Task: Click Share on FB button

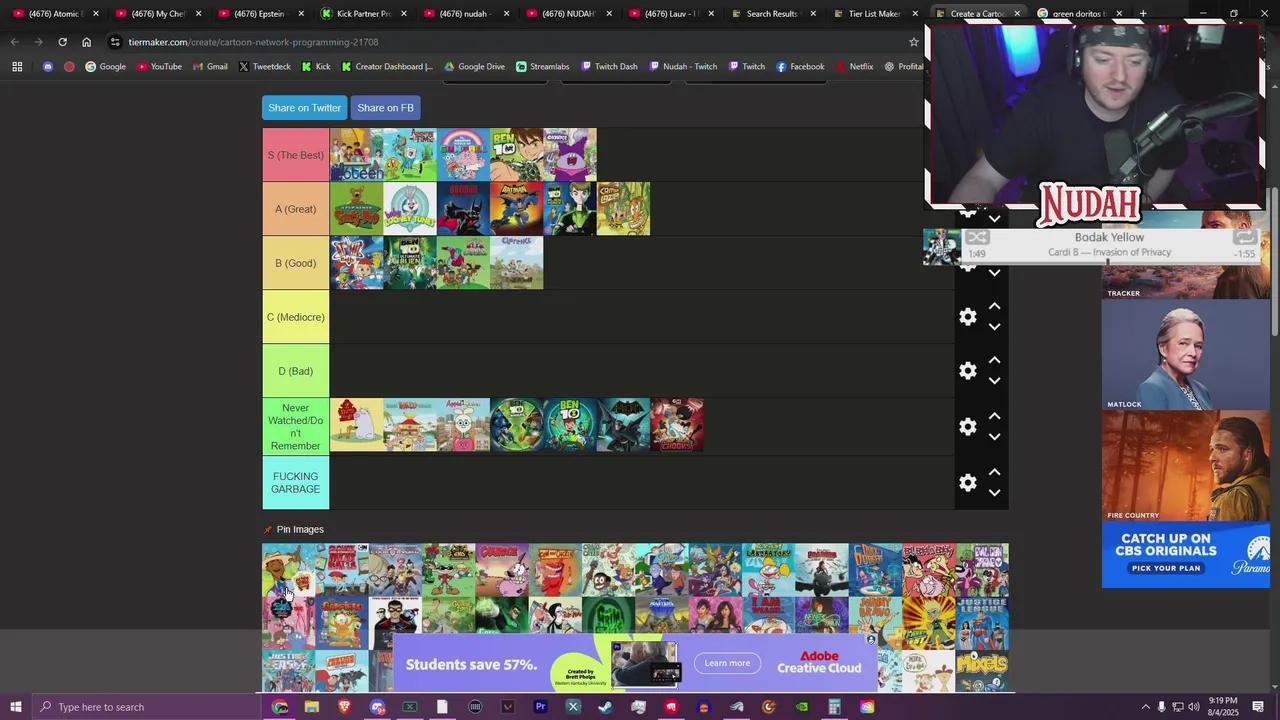Action: tap(385, 108)
